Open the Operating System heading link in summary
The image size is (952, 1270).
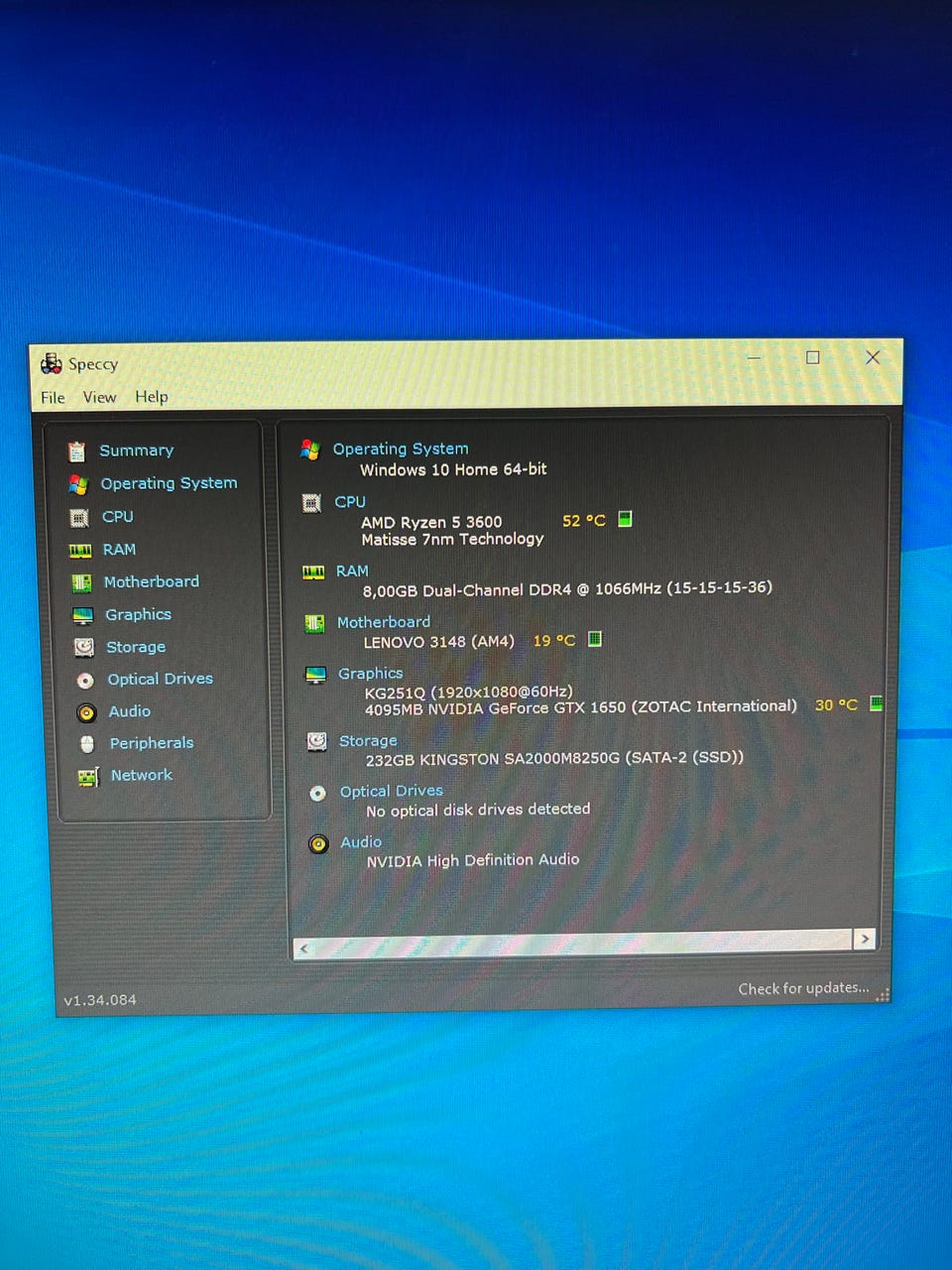tap(401, 448)
